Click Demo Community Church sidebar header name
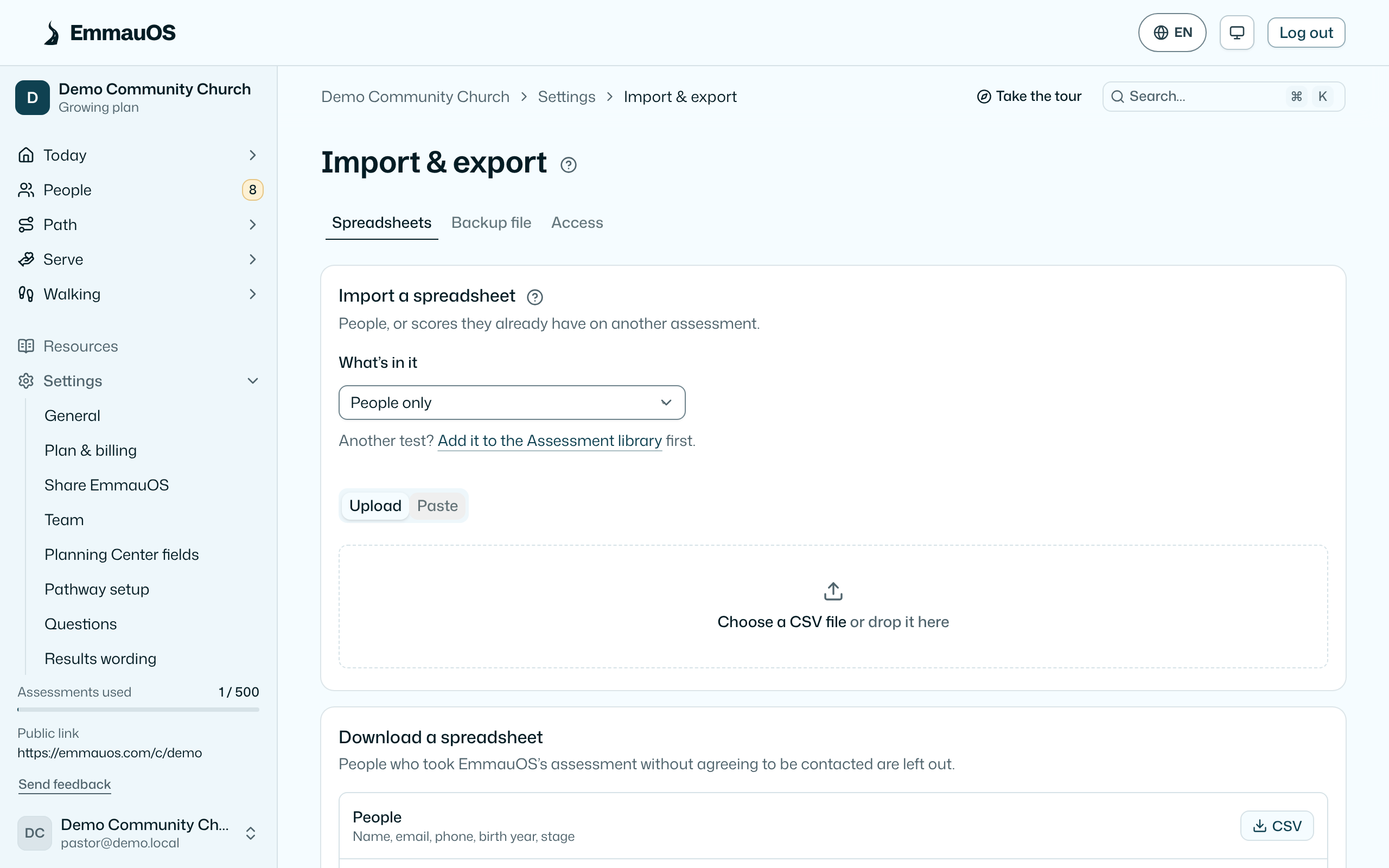The image size is (1389, 868). tap(155, 89)
